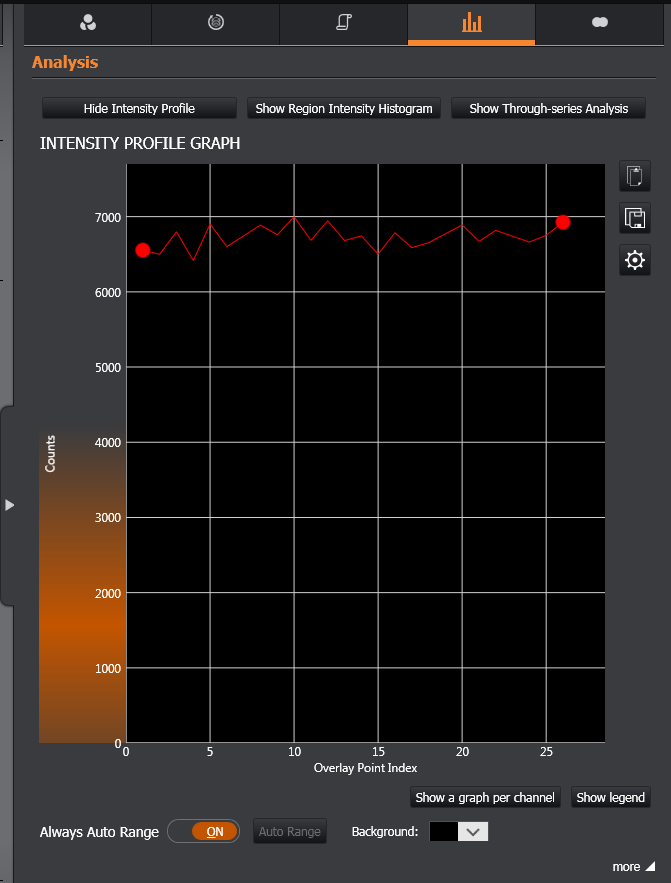Open graph settings gear icon

(x=634, y=261)
